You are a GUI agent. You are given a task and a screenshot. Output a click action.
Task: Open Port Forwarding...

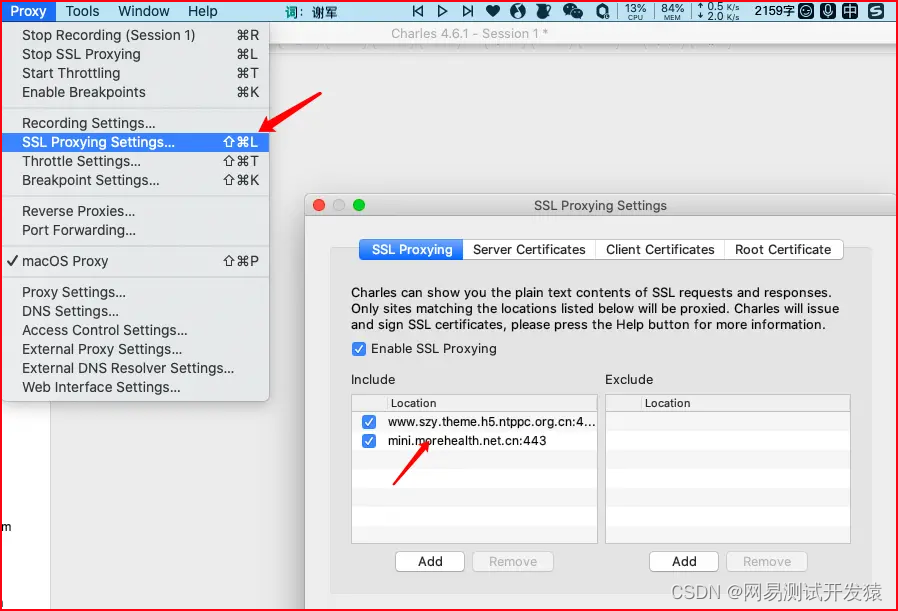[135, 230]
